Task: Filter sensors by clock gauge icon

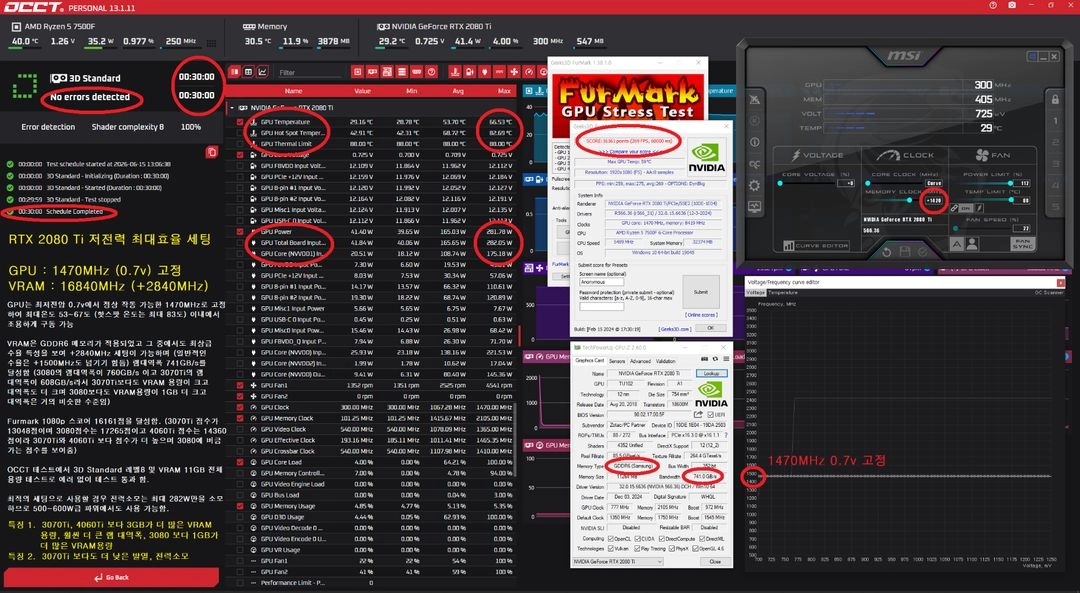Action: [529, 72]
